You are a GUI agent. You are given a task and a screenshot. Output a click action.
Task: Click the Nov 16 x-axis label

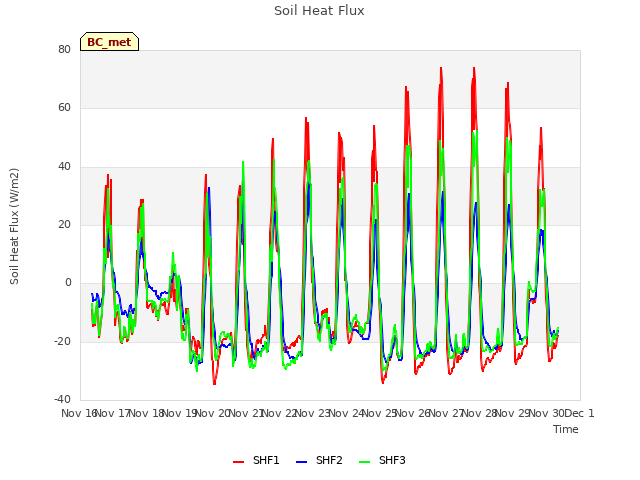click(79, 413)
